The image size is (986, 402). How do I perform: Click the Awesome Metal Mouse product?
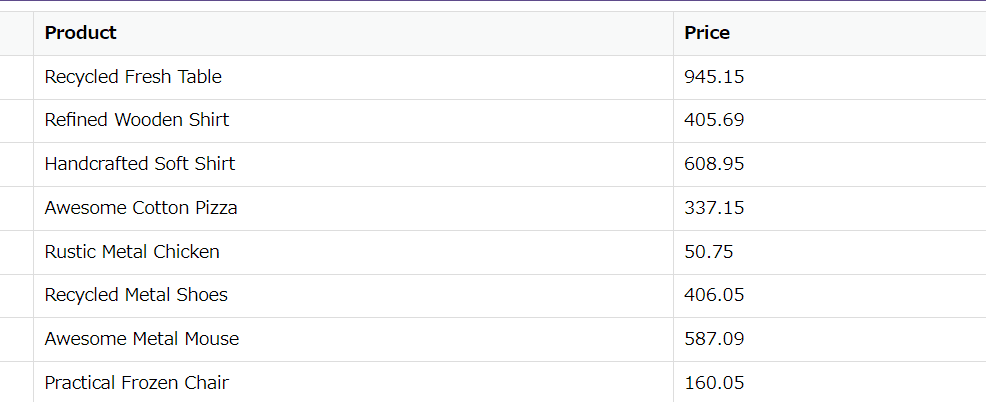tap(142, 339)
